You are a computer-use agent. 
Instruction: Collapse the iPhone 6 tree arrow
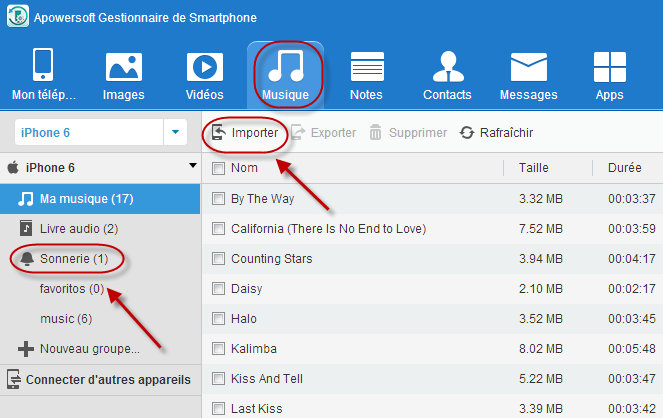tap(193, 166)
